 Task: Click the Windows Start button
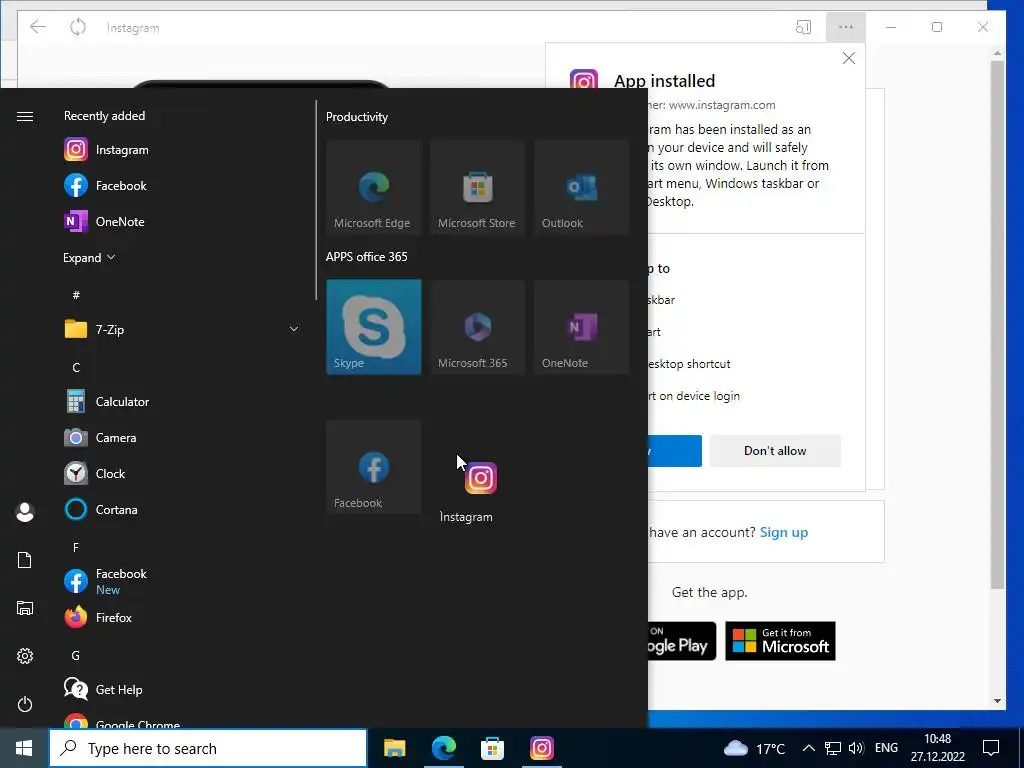coord(24,748)
